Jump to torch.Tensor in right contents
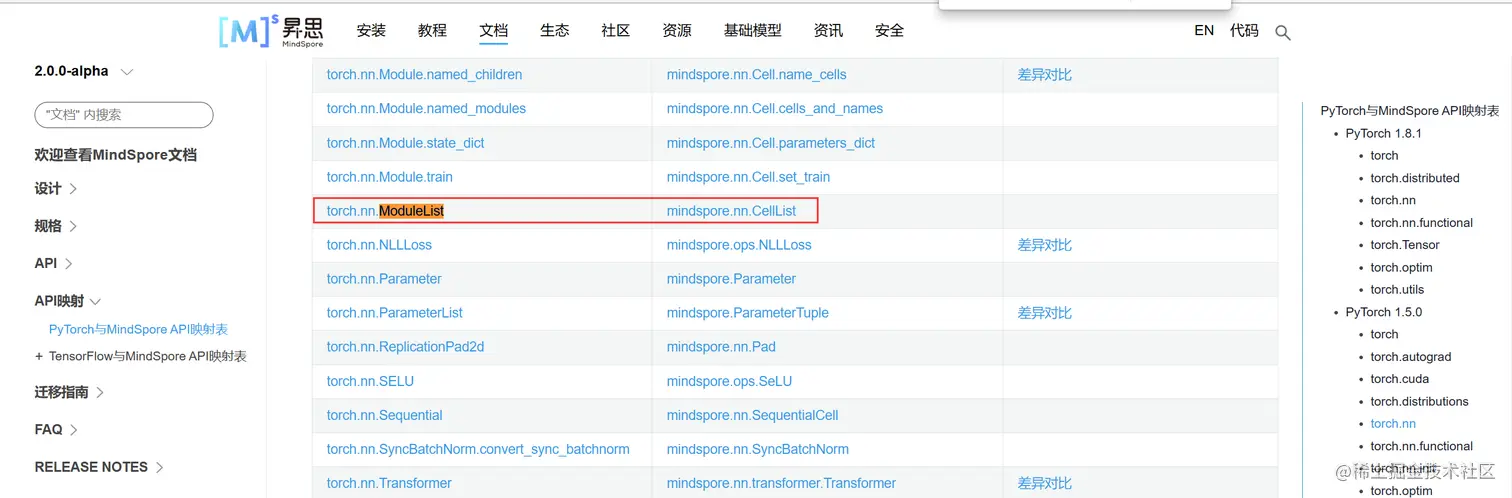Image resolution: width=1512 pixels, height=498 pixels. click(x=1405, y=245)
